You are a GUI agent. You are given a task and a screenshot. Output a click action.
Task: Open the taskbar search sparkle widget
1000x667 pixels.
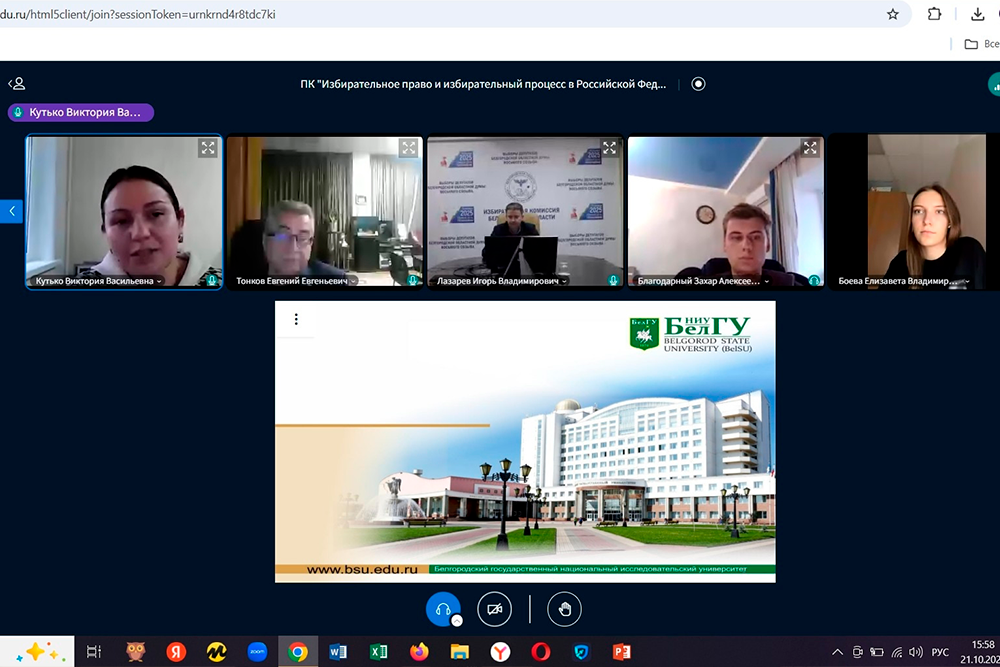[37, 652]
